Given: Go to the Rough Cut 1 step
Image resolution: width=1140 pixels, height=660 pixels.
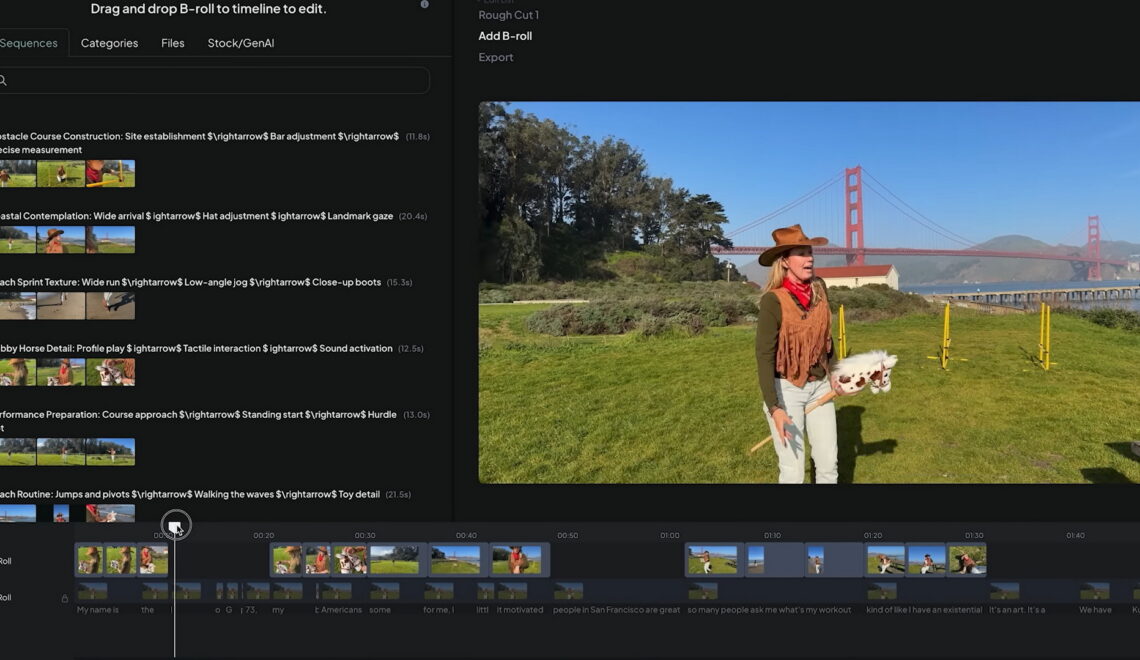Looking at the screenshot, I should coord(508,15).
